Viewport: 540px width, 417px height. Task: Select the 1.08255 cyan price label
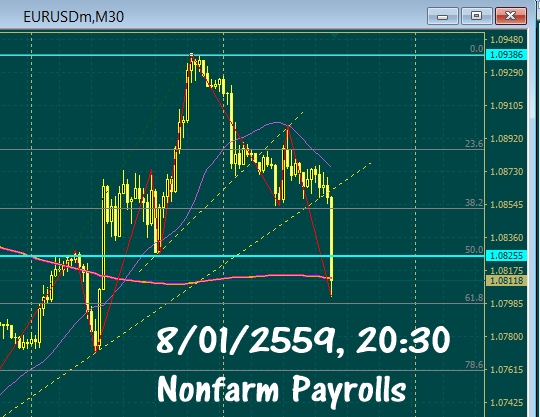coord(506,256)
